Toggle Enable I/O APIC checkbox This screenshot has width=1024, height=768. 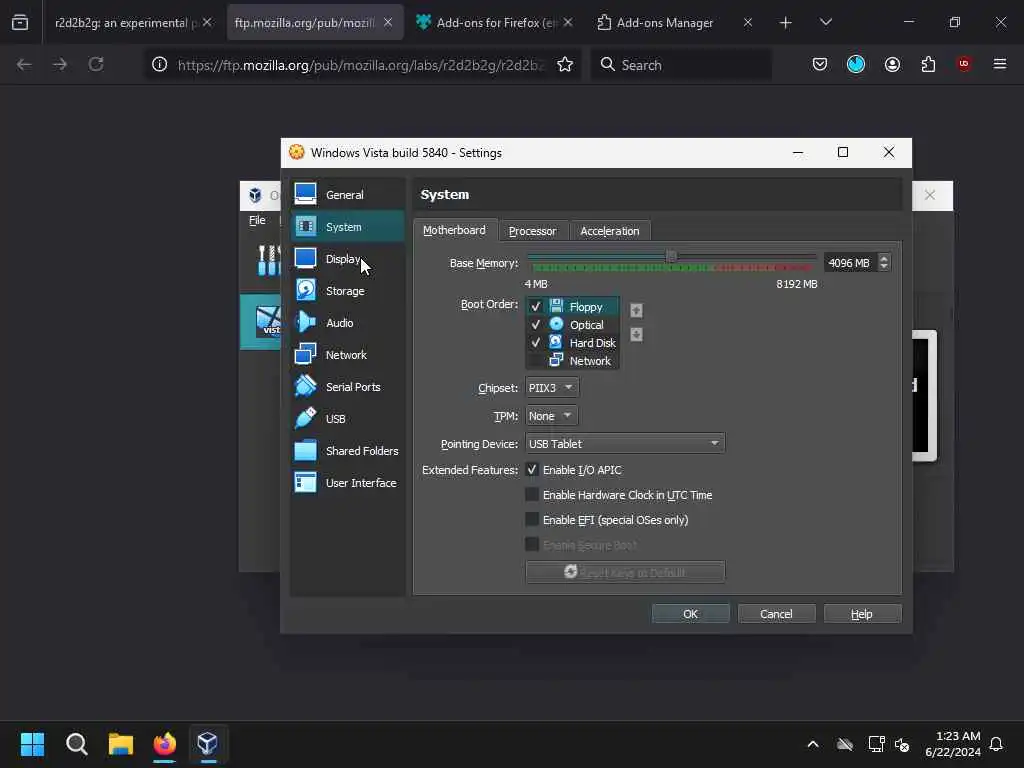(532, 470)
